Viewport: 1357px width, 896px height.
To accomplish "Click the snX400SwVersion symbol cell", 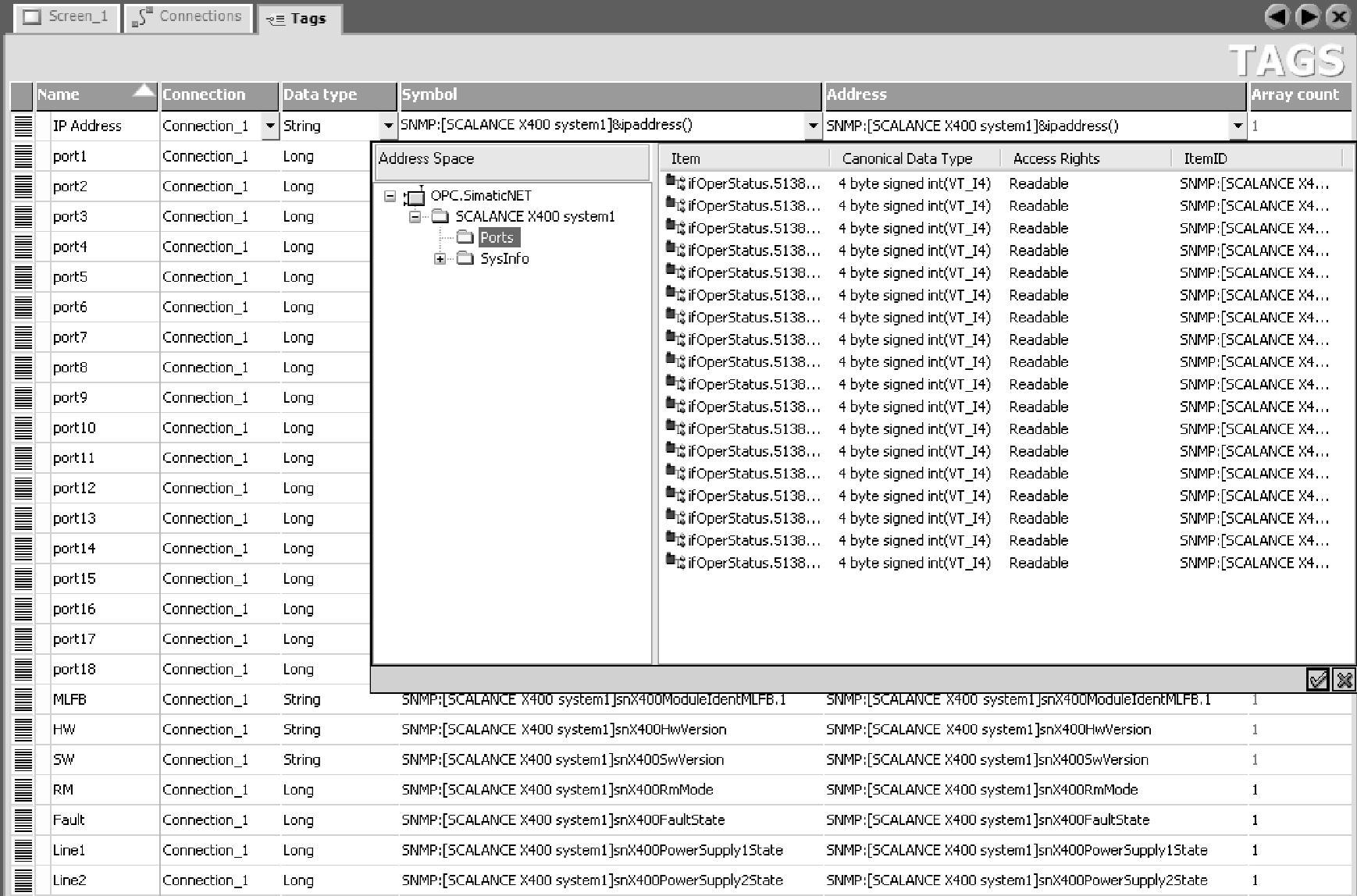I will pyautogui.click(x=610, y=759).
